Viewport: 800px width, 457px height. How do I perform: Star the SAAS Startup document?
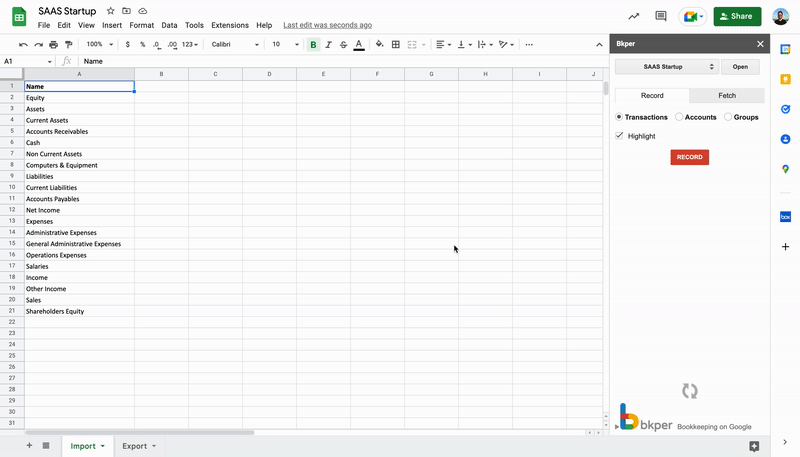coord(110,11)
